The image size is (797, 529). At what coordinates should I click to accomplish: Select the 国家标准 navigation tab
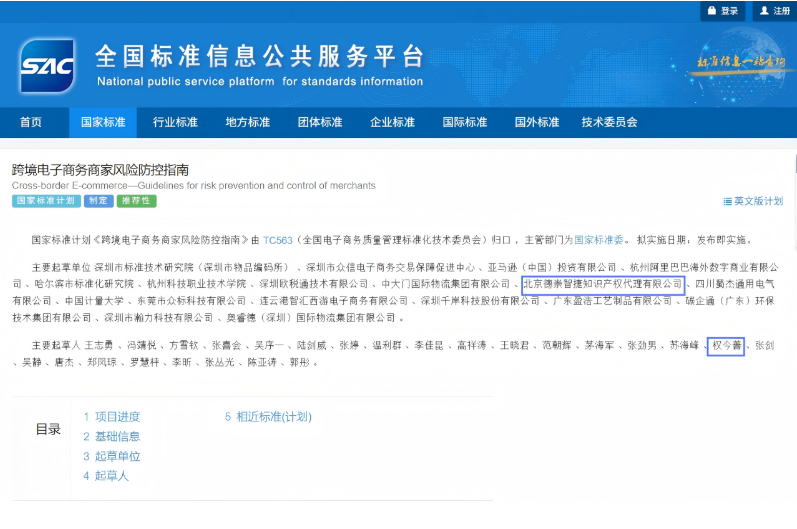(103, 122)
